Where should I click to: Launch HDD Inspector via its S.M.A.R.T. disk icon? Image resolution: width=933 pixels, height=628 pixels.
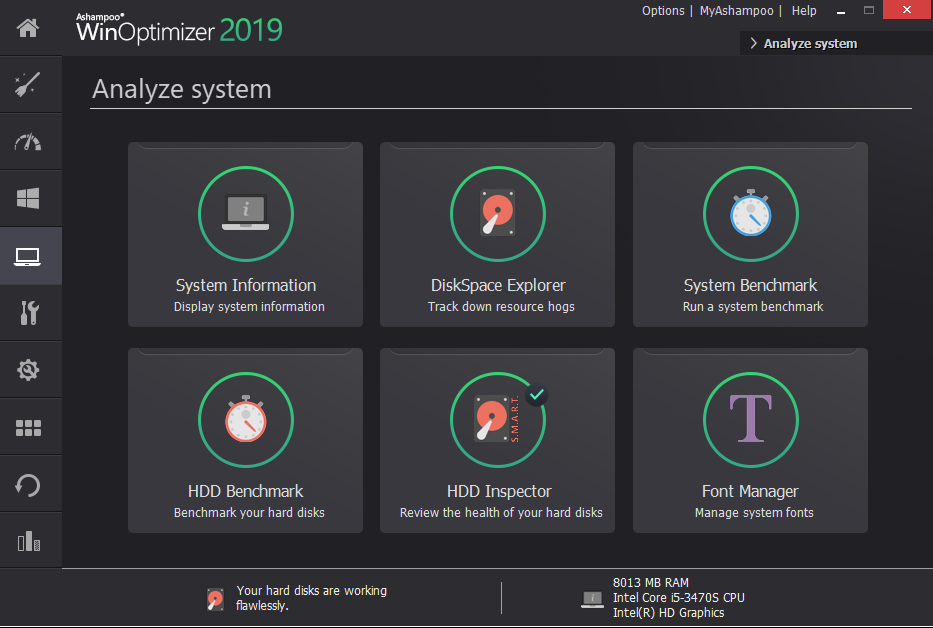[498, 420]
